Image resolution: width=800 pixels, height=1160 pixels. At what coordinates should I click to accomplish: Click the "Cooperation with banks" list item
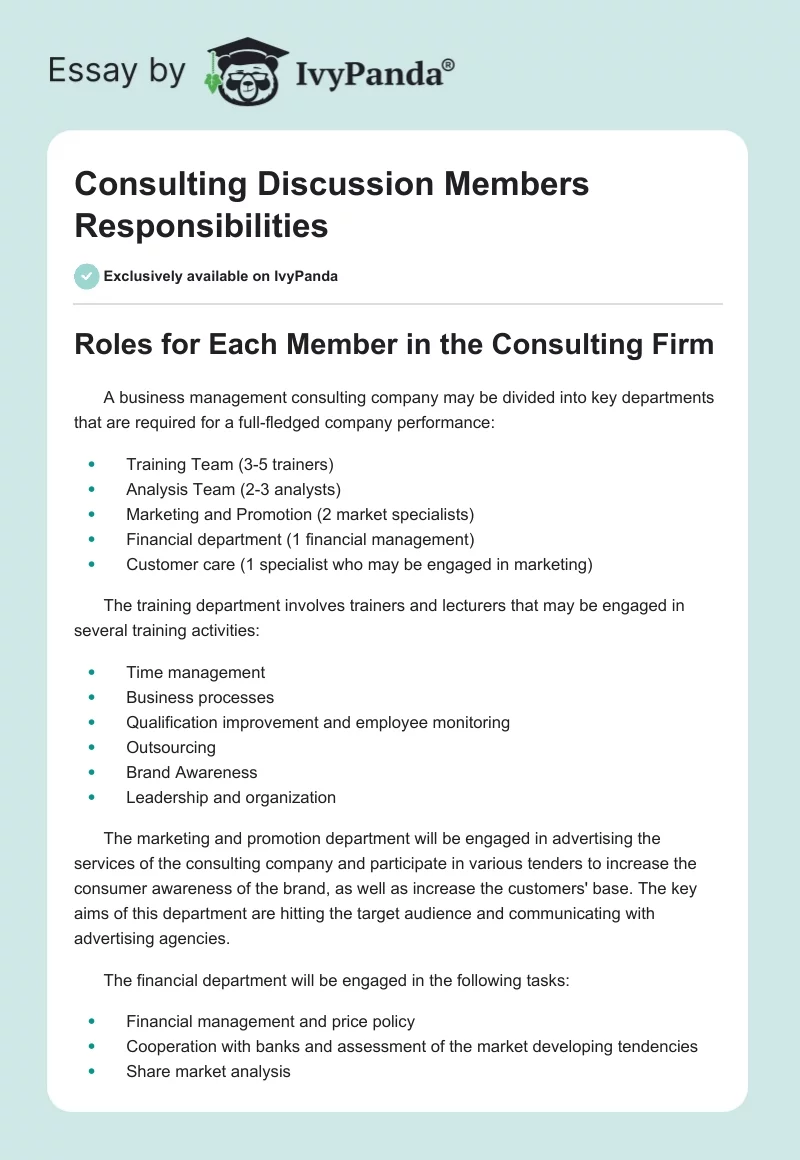pyautogui.click(x=411, y=1046)
